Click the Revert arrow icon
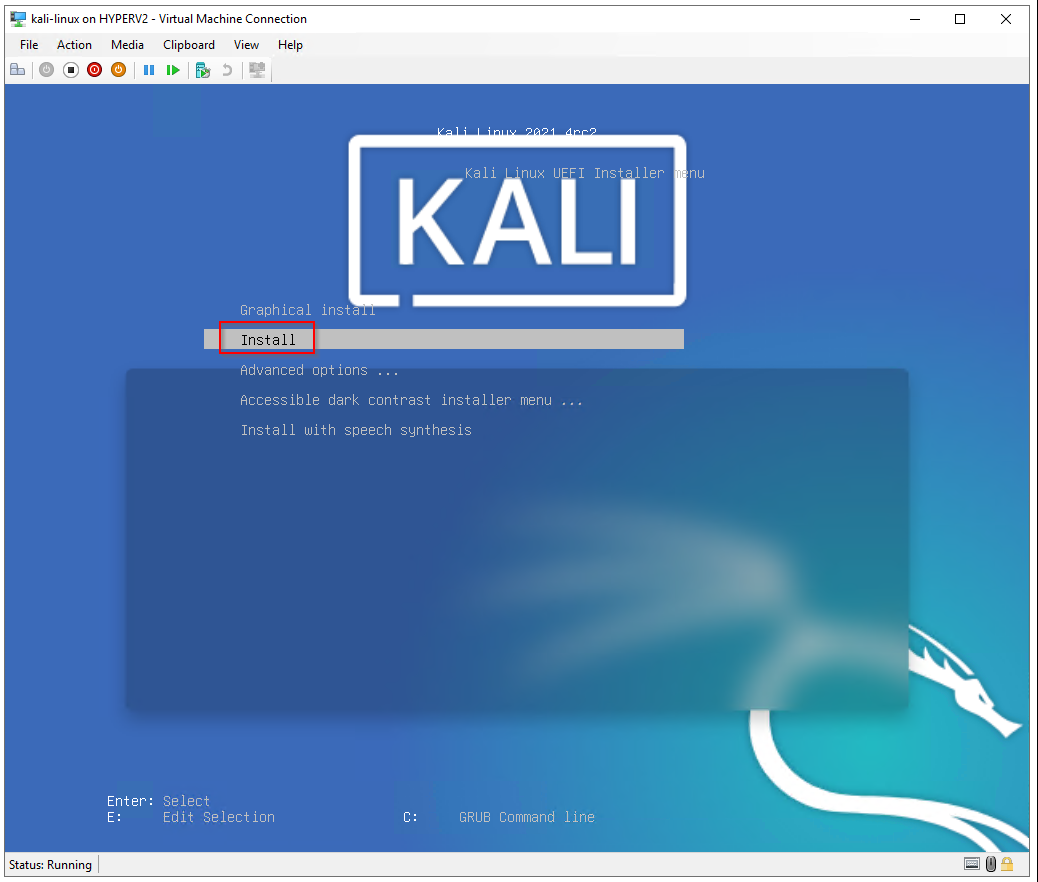 pos(227,70)
